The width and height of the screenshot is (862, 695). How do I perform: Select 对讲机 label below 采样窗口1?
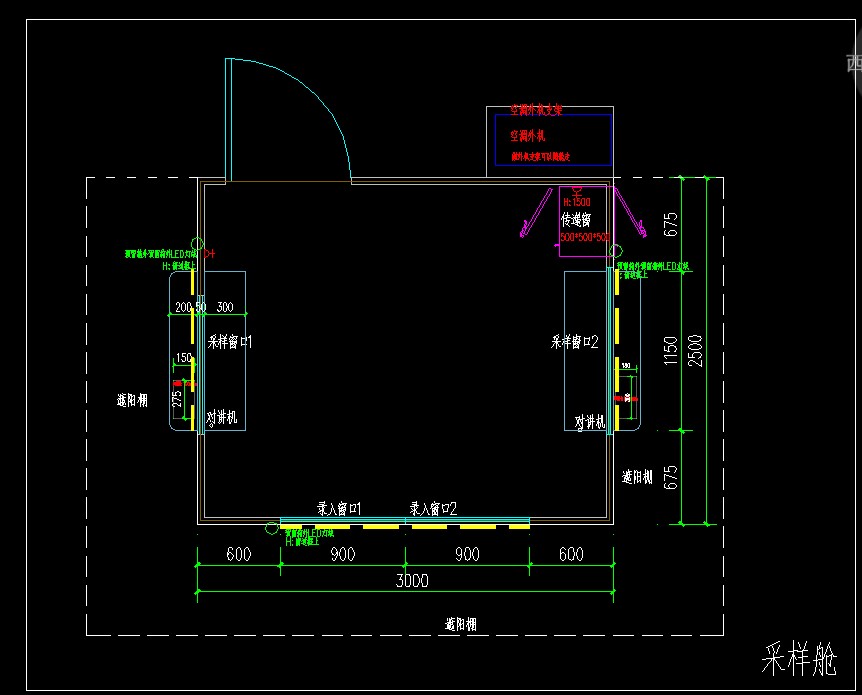(222, 418)
